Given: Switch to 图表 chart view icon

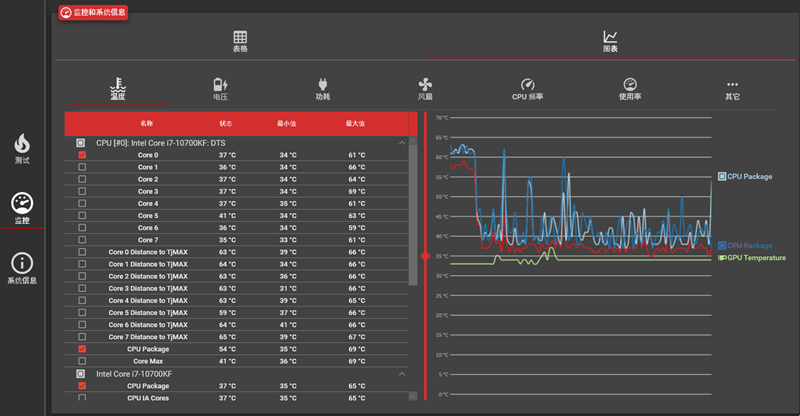Looking at the screenshot, I should [610, 37].
